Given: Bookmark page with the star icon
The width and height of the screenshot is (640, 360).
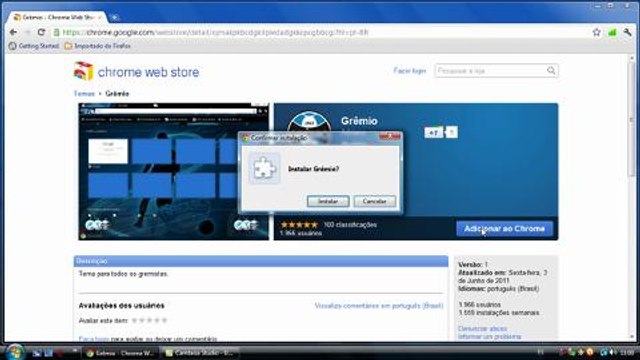Looking at the screenshot, I should tap(596, 32).
